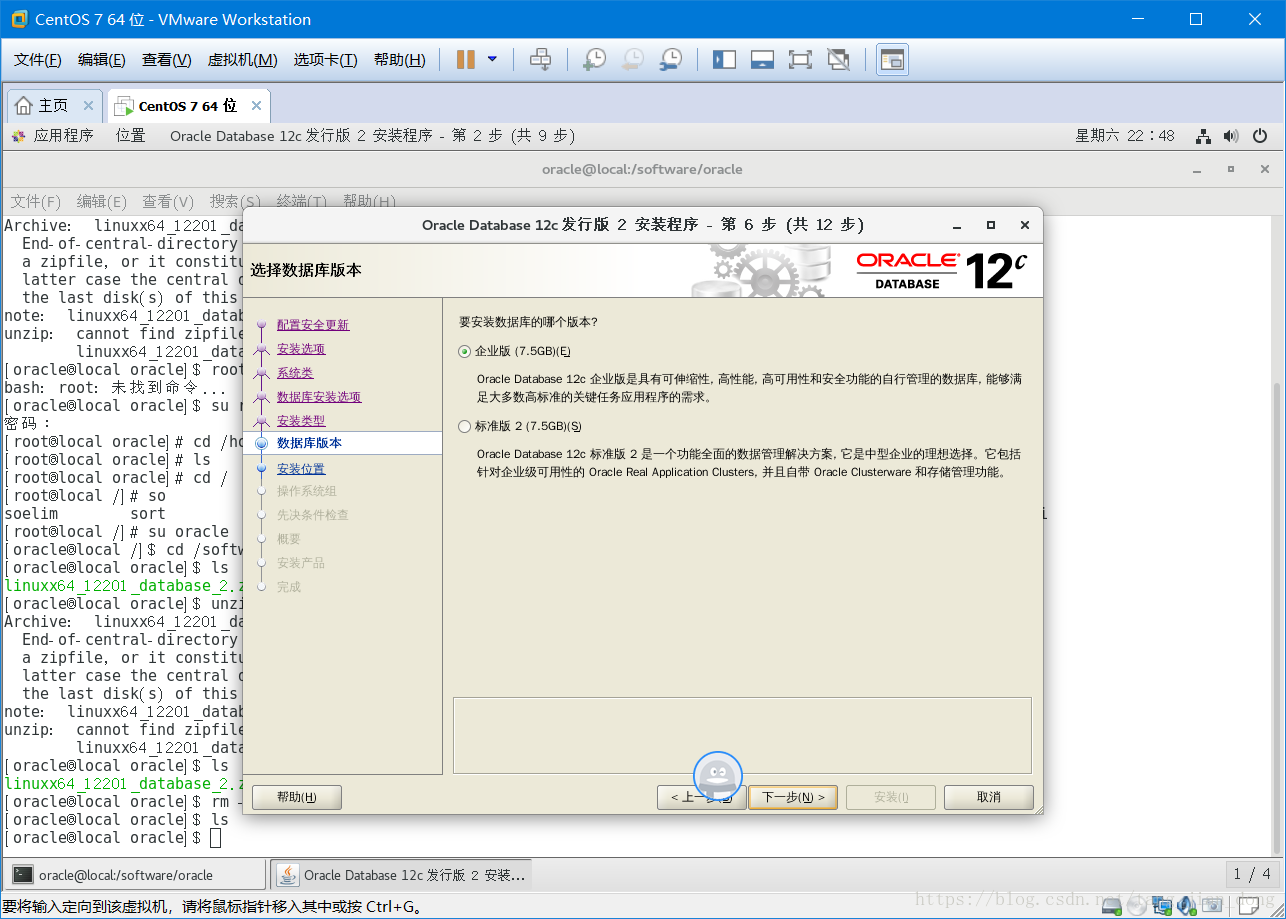This screenshot has width=1286, height=919.
Task: Click the volume icon in GNOME panel
Action: pyautogui.click(x=1231, y=136)
